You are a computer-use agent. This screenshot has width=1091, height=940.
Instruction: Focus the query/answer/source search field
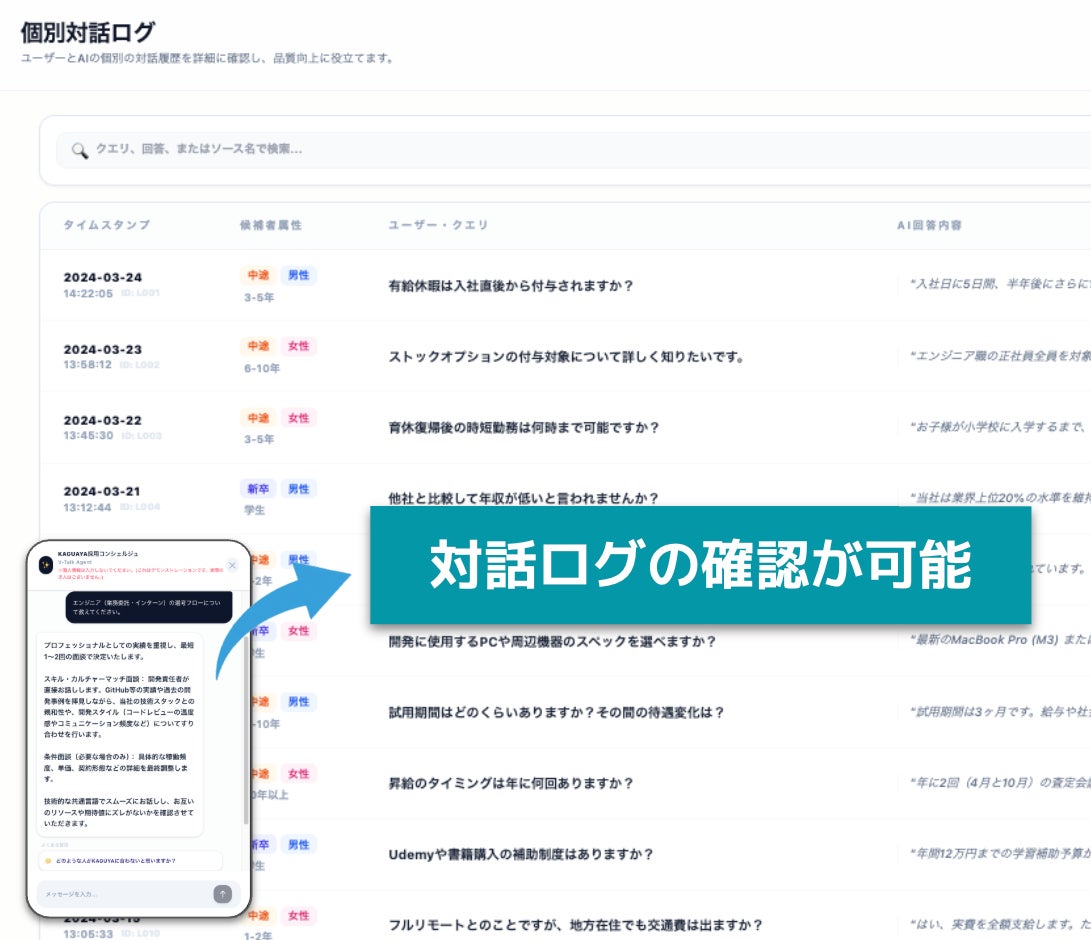click(x=573, y=150)
